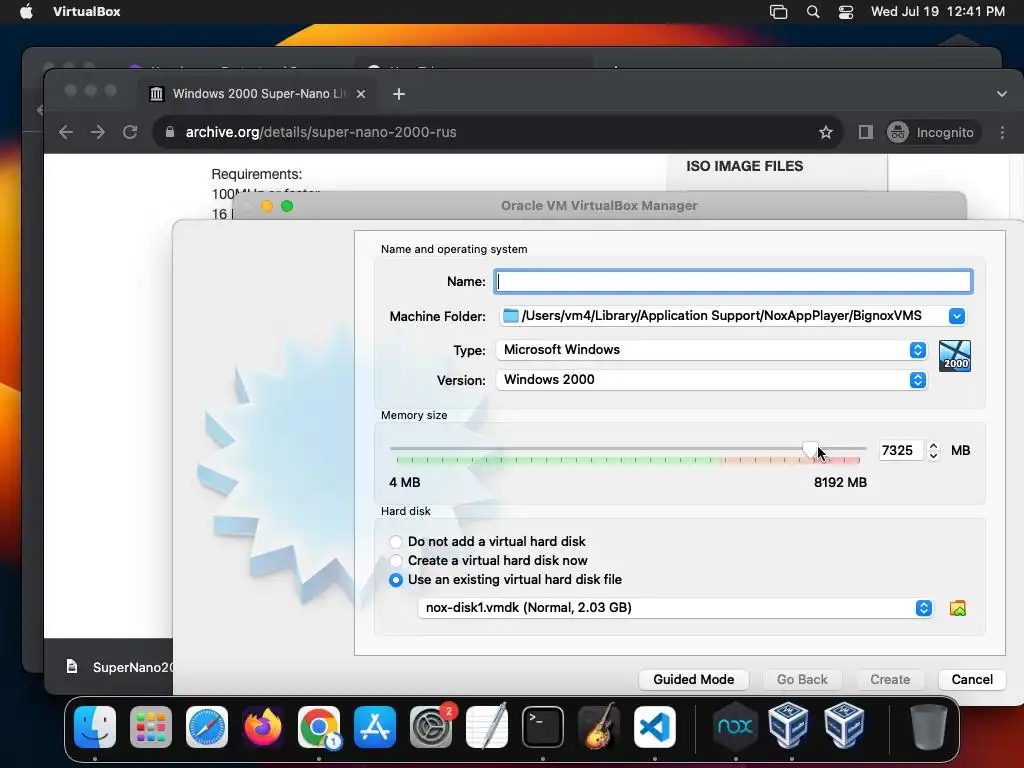Choose a virtual hard disk file icon
This screenshot has height=768, width=1024.
(x=957, y=608)
